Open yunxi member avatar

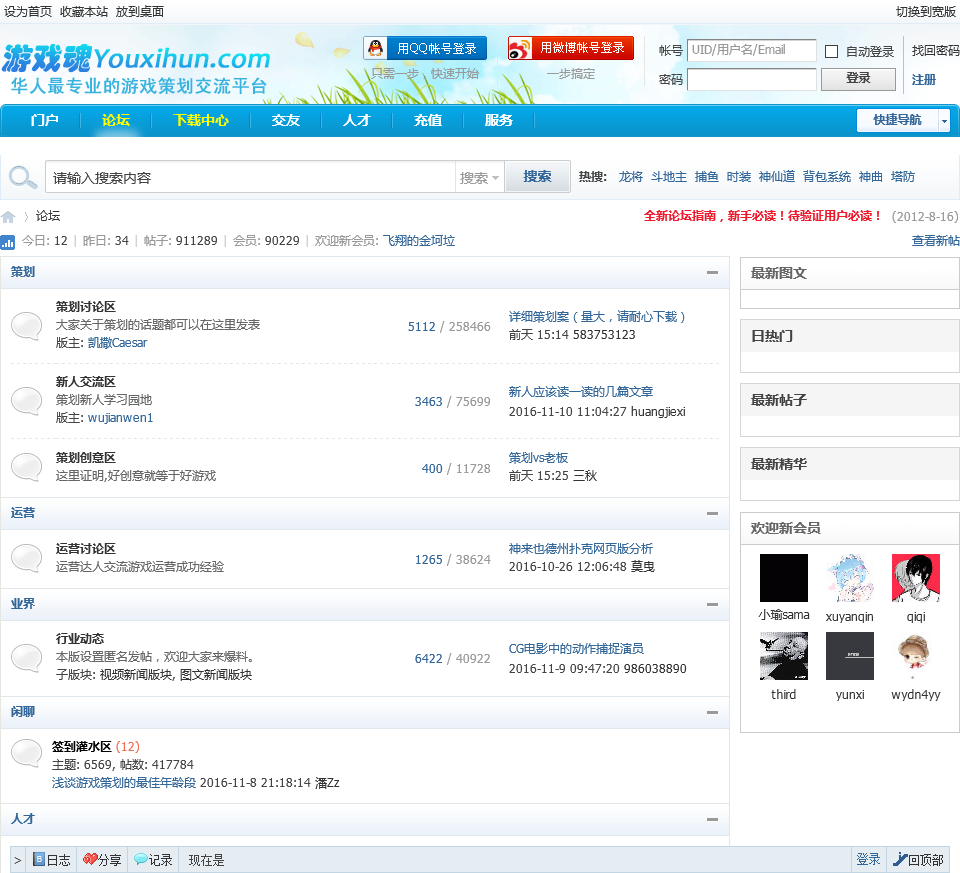[850, 656]
